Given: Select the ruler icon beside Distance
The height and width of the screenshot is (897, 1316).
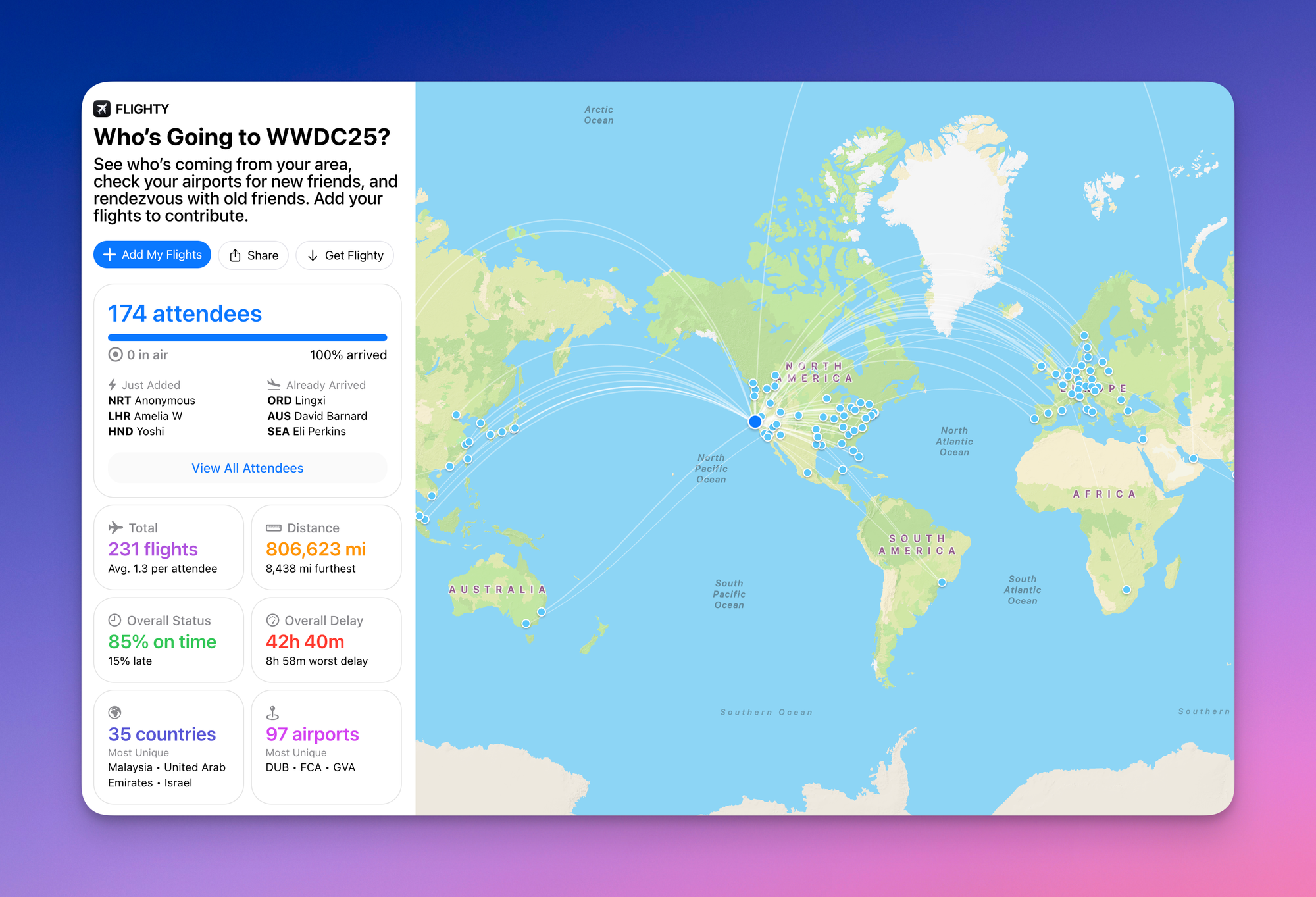Looking at the screenshot, I should (273, 526).
